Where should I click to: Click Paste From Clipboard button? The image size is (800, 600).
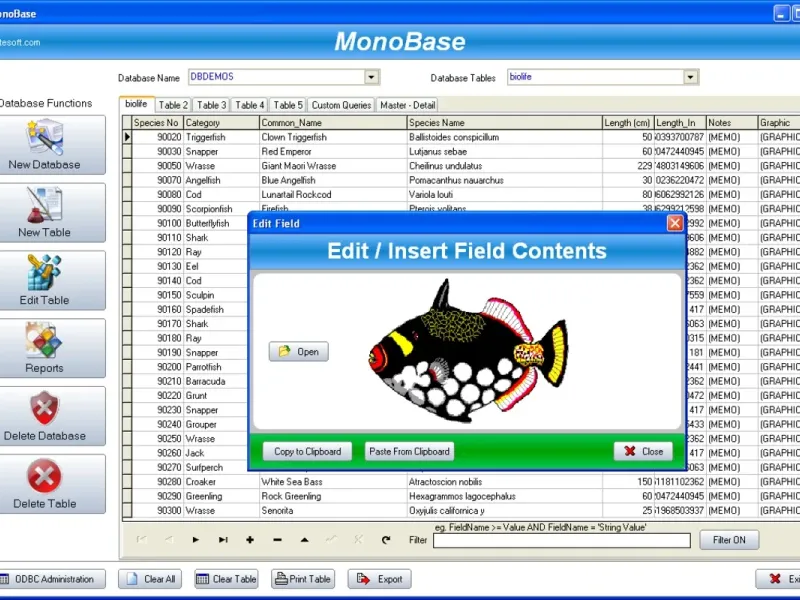(409, 452)
